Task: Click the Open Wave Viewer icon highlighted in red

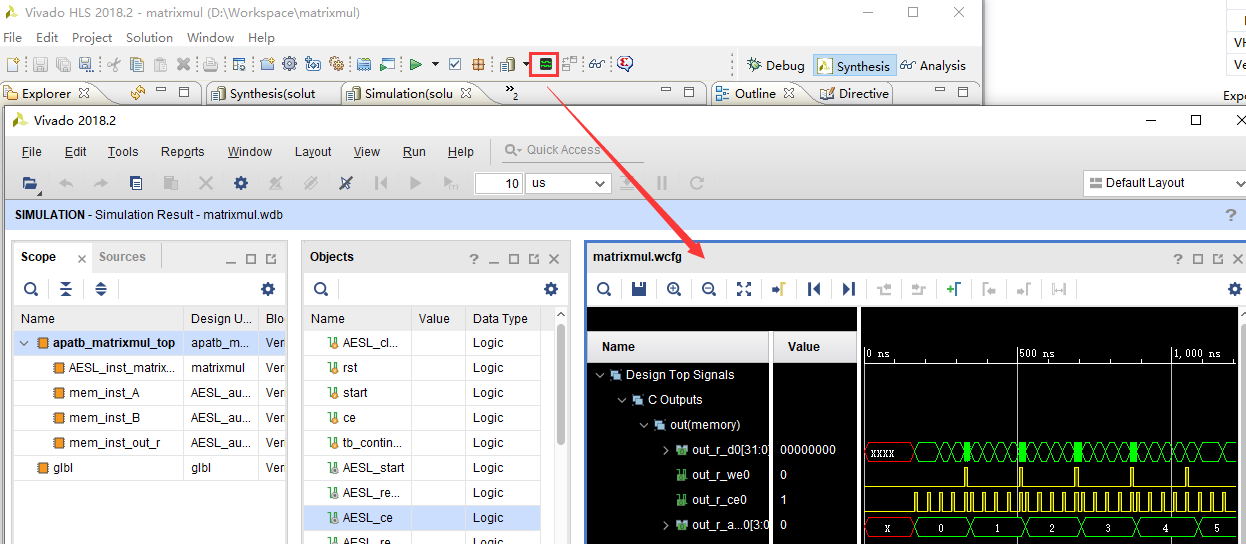Action: tap(544, 64)
